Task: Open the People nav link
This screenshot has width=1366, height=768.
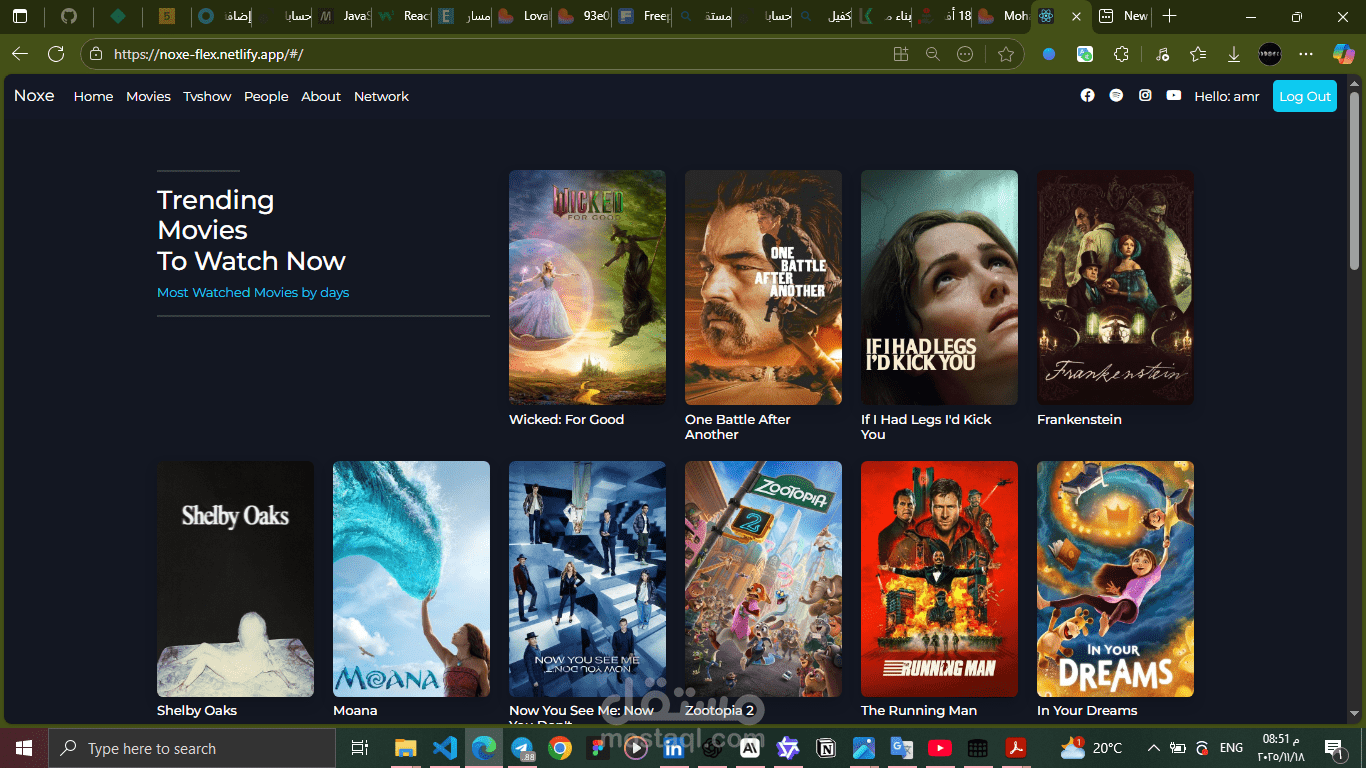Action: (266, 96)
